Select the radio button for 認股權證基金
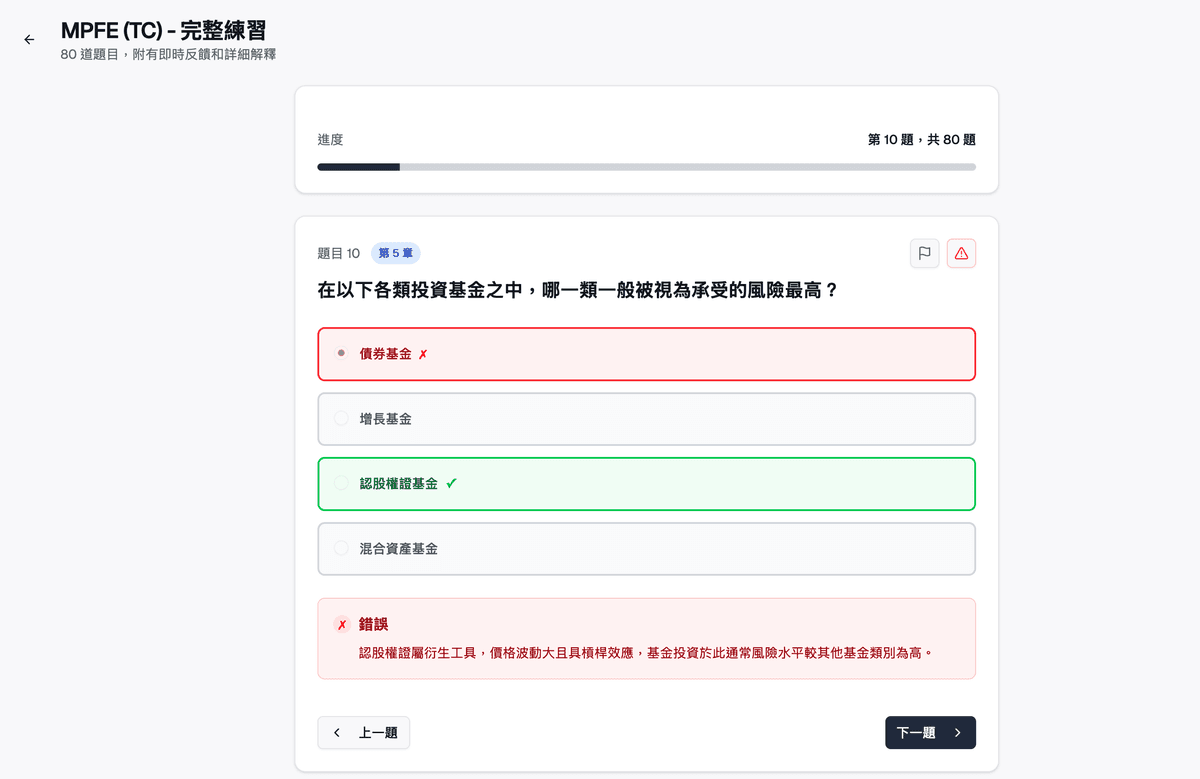This screenshot has height=779, width=1200. tap(340, 483)
